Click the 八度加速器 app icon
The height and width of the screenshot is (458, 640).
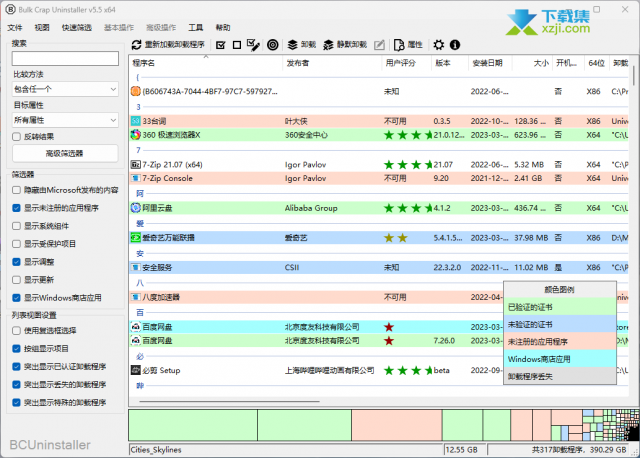point(136,297)
